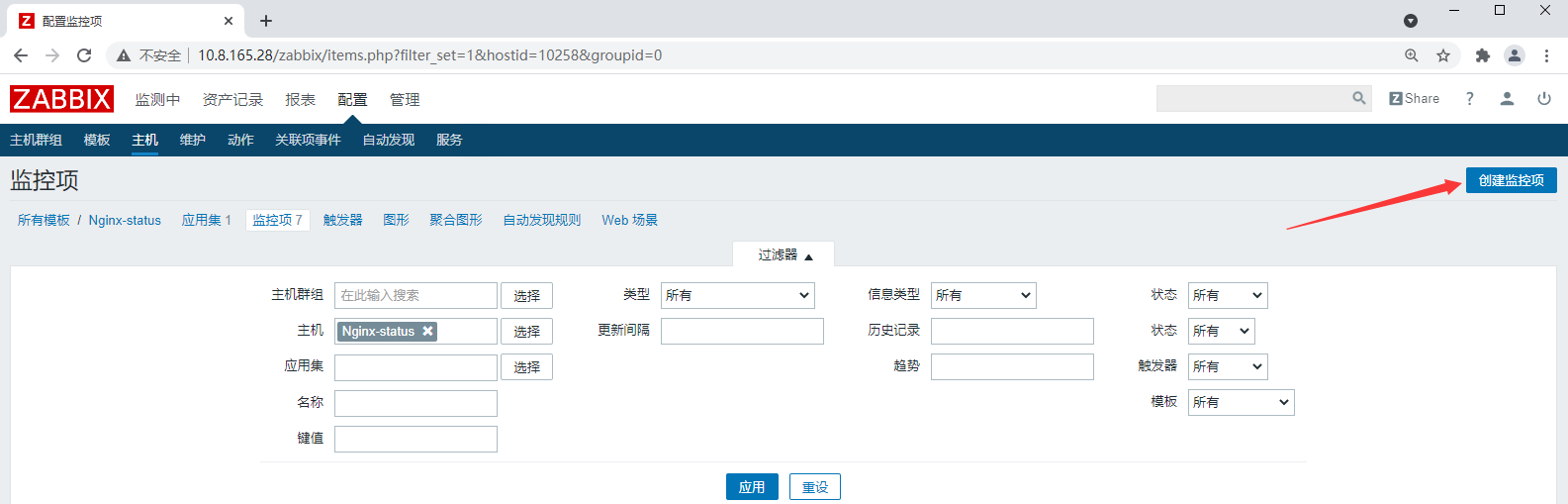
Task: Go back with the browser back arrow
Action: pos(21,55)
